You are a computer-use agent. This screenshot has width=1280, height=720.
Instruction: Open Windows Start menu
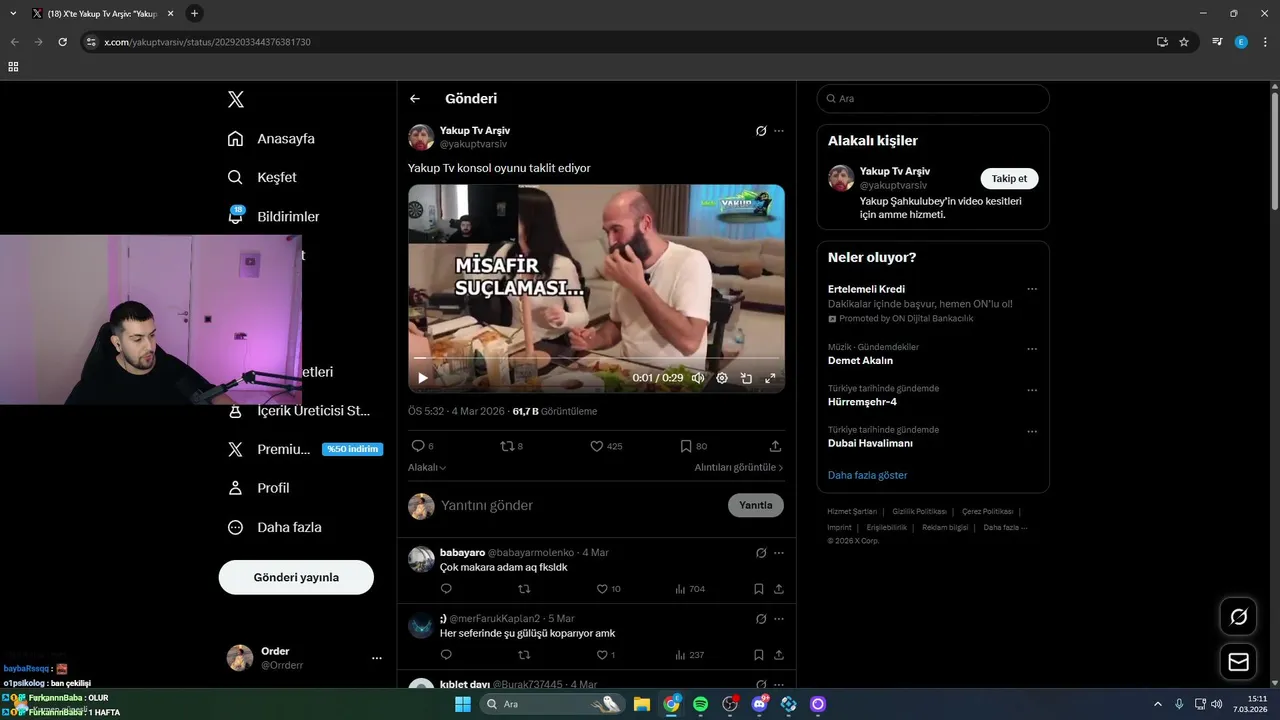(462, 704)
